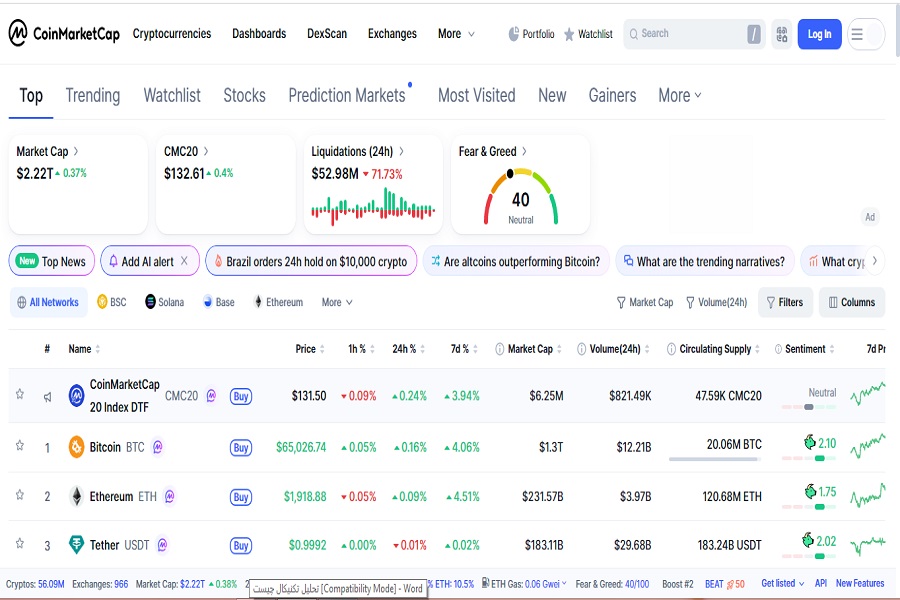This screenshot has width=900, height=600.
Task: Click the Tether coin logo
Action: (x=76, y=544)
